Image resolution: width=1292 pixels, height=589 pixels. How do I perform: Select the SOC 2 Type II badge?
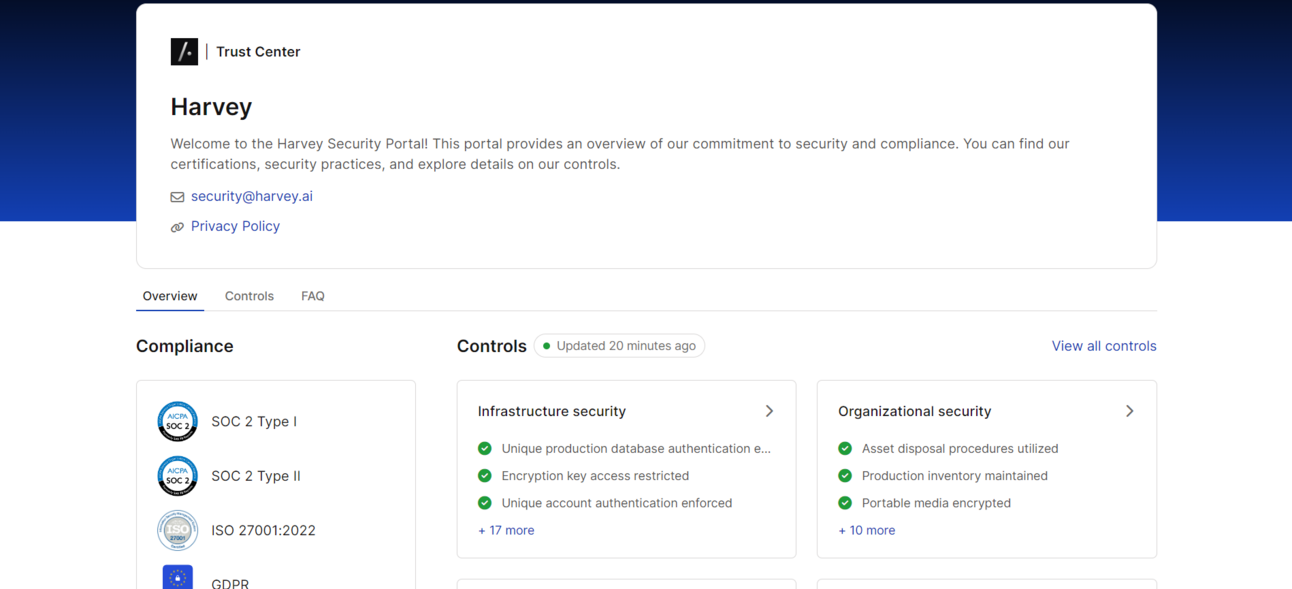[177, 476]
